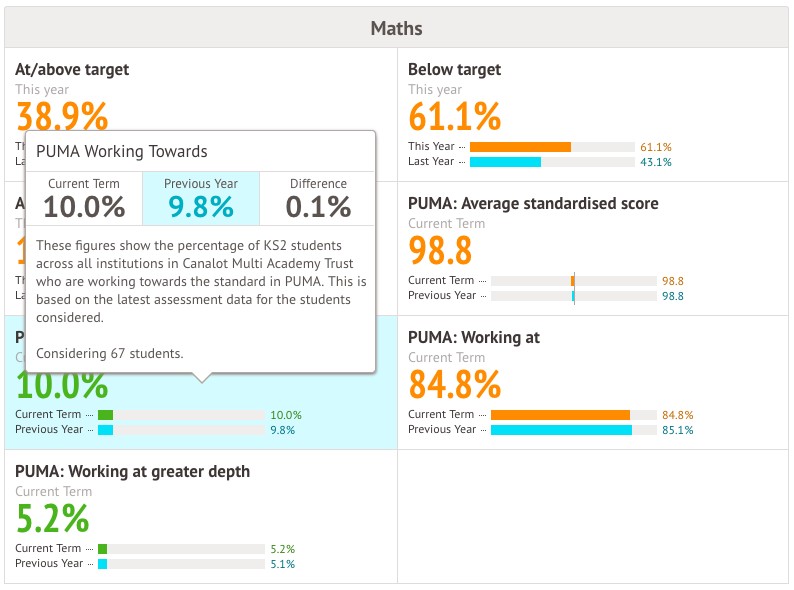Screen dimensions: 794x590
Task: Select the At/above target tile title
Action: click(x=72, y=70)
